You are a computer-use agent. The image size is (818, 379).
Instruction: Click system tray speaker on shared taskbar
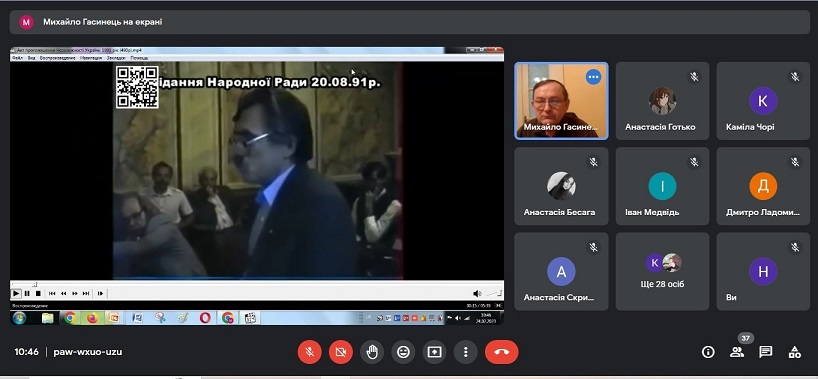click(x=458, y=318)
